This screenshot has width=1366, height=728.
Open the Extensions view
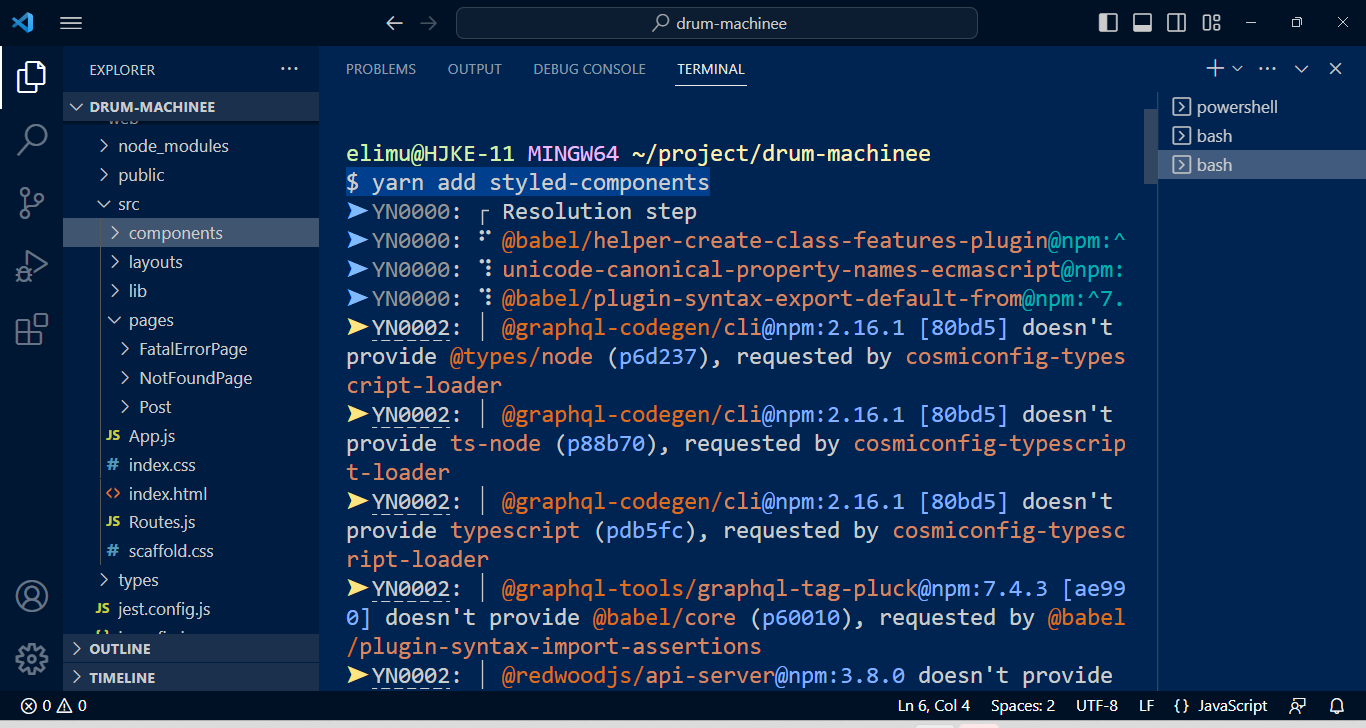click(31, 329)
